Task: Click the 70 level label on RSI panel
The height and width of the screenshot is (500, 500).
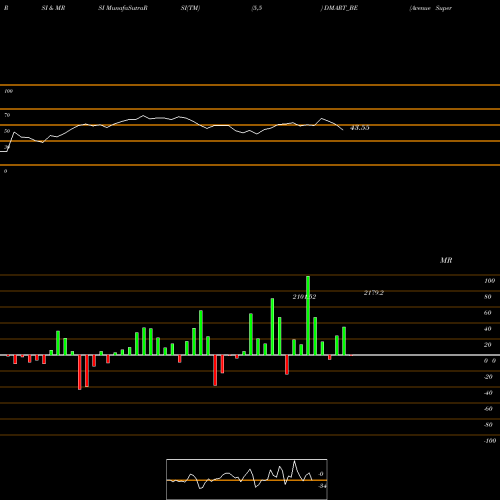Action: [7, 115]
